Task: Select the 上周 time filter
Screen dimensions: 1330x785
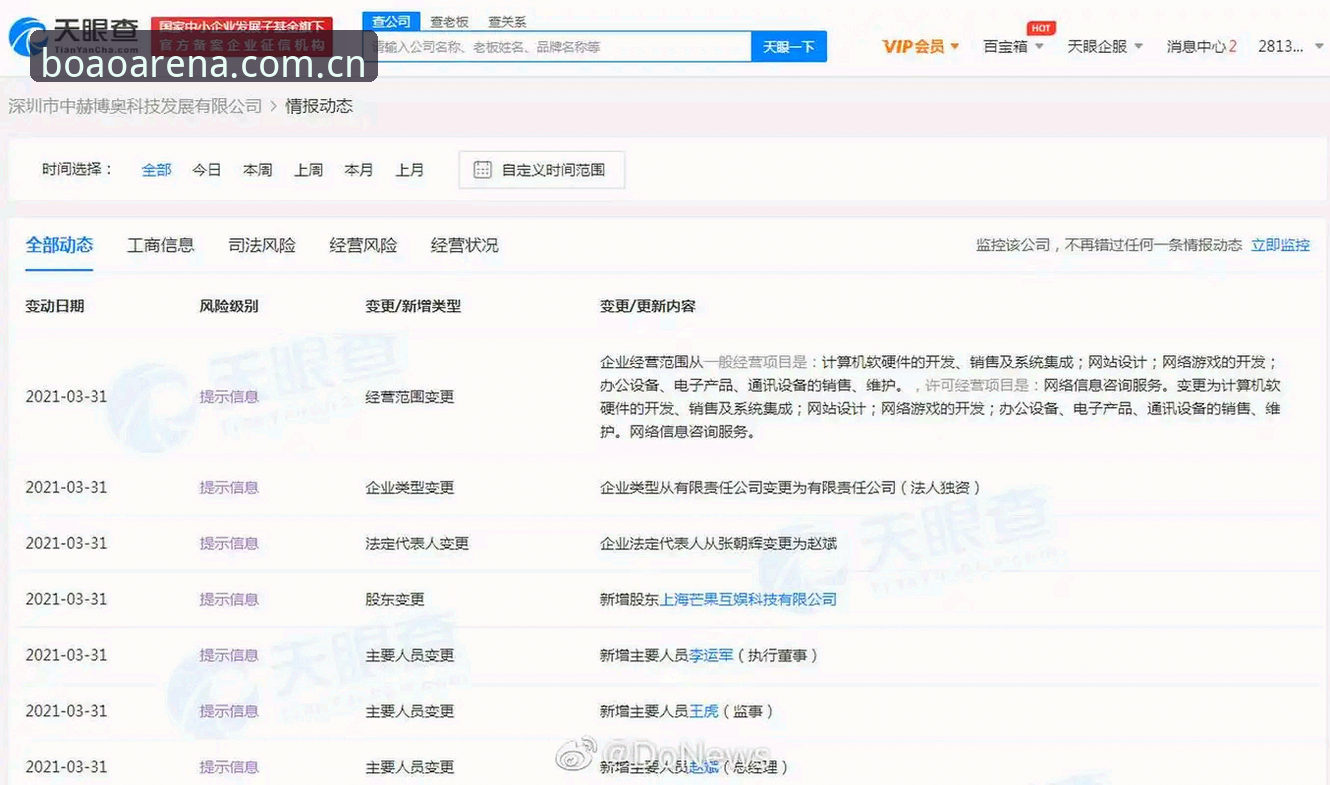Action: coord(308,170)
